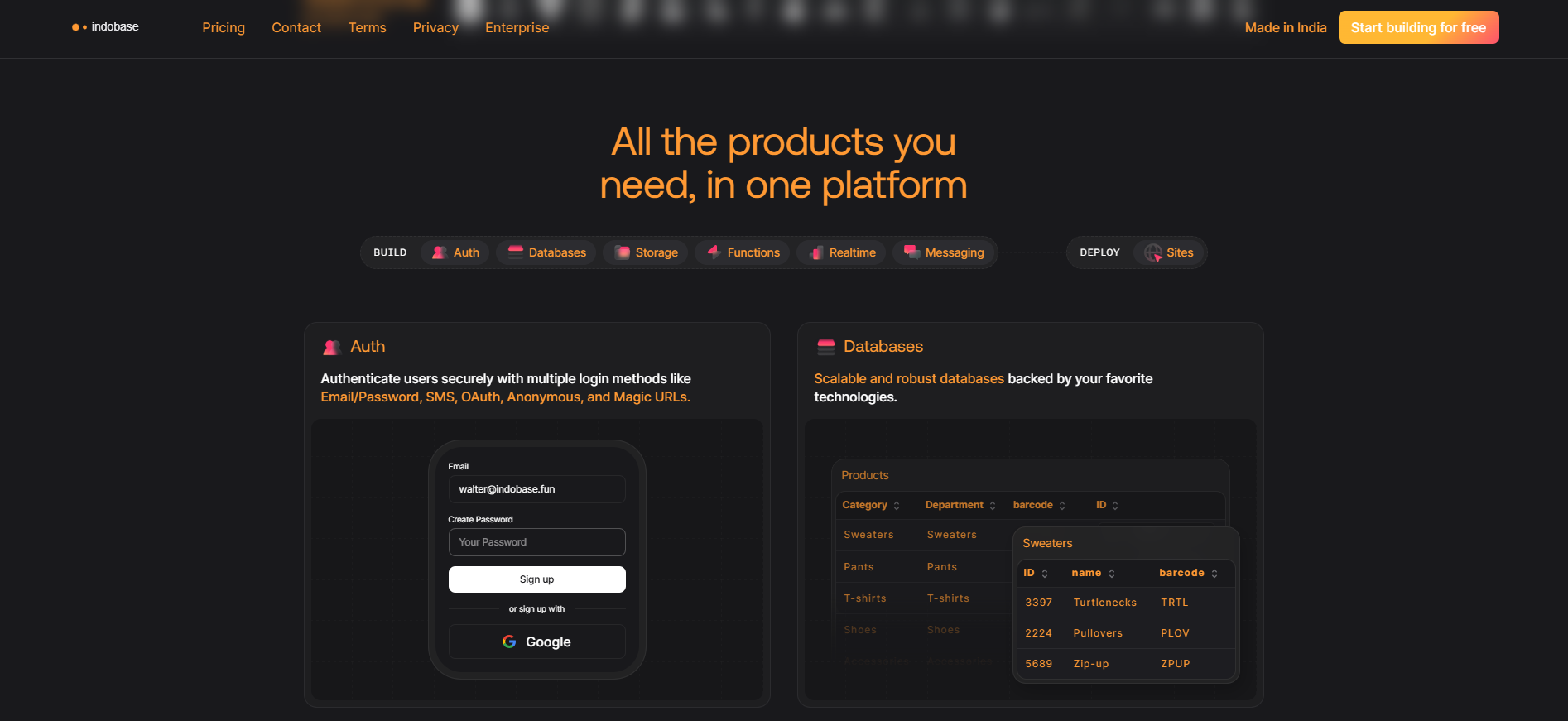Click the indobase logo
Viewport: 1568px width, 721px height.
(105, 27)
